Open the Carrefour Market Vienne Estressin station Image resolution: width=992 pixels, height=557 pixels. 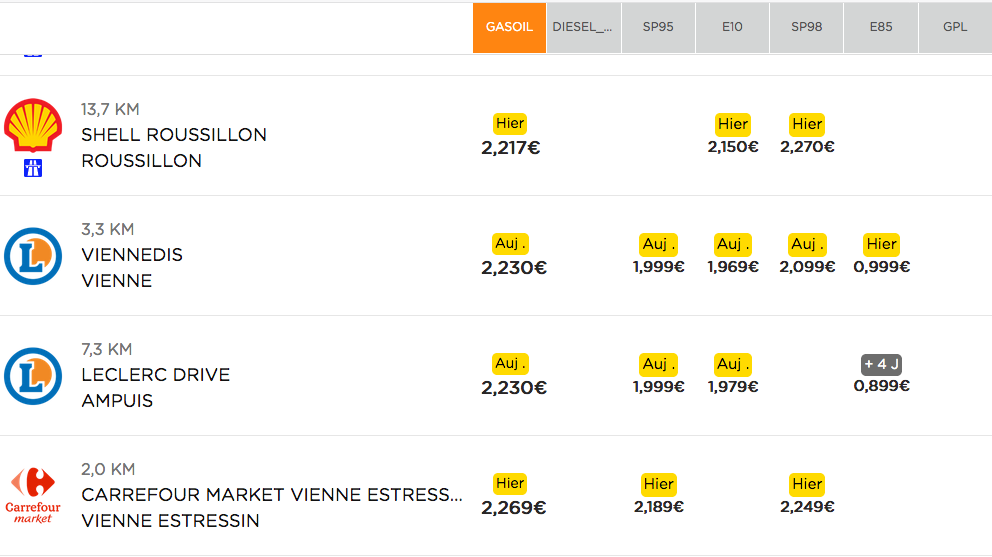pos(272,508)
